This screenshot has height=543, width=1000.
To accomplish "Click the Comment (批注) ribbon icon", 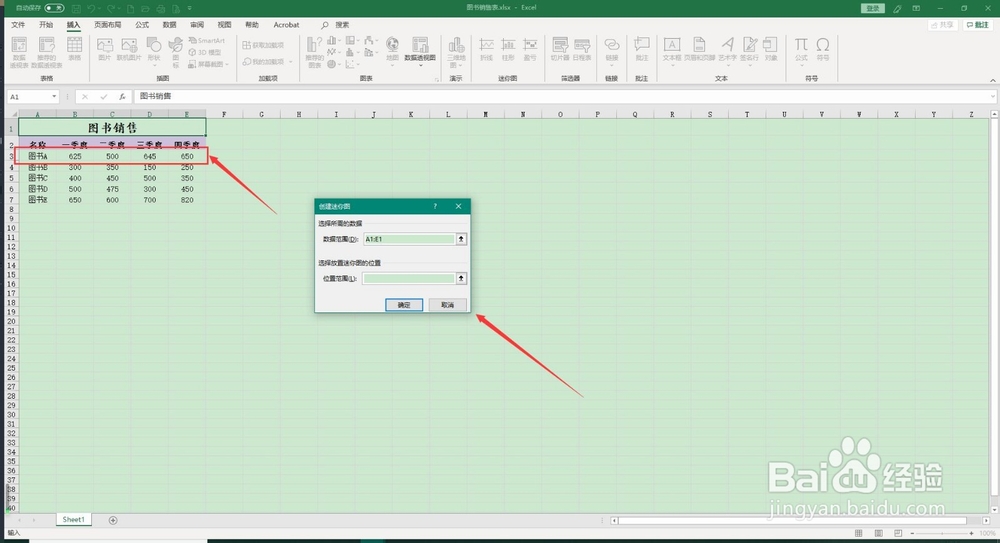I will tap(642, 49).
